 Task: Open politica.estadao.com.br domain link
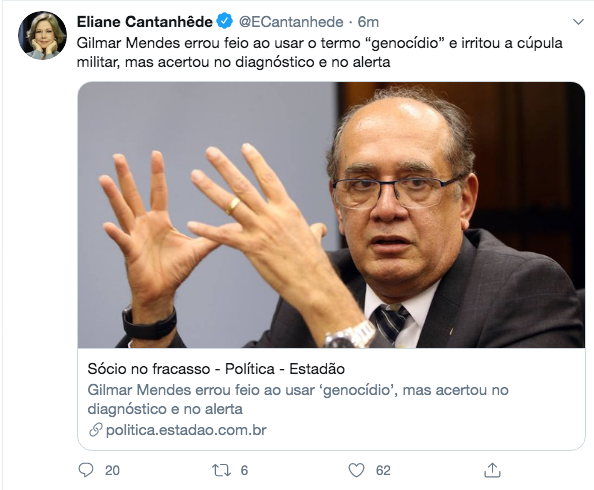pyautogui.click(x=186, y=430)
